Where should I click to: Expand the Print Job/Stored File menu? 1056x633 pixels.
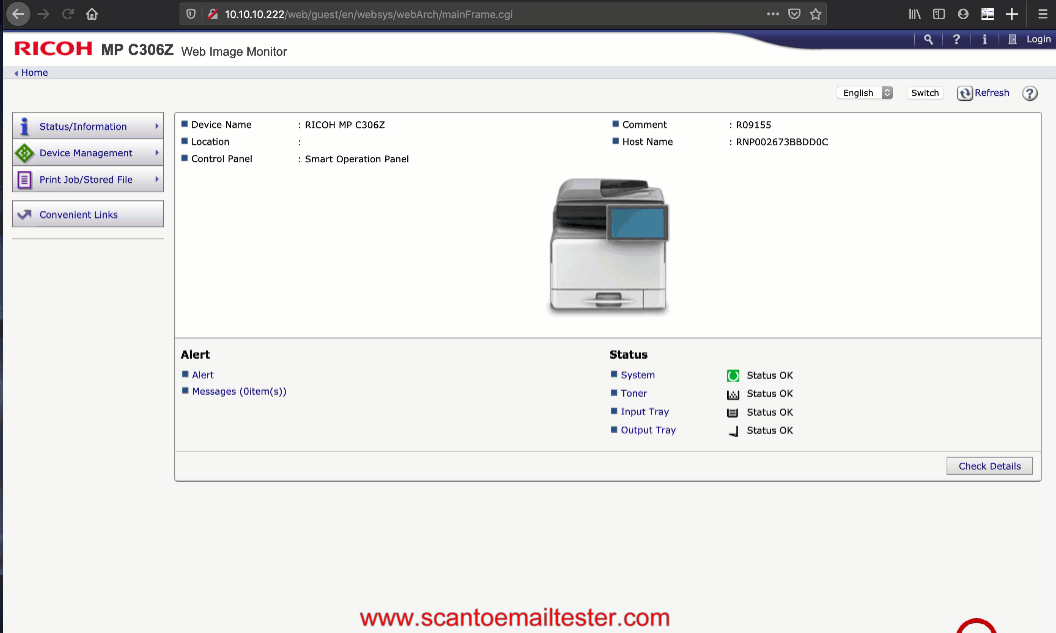pyautogui.click(x=88, y=180)
